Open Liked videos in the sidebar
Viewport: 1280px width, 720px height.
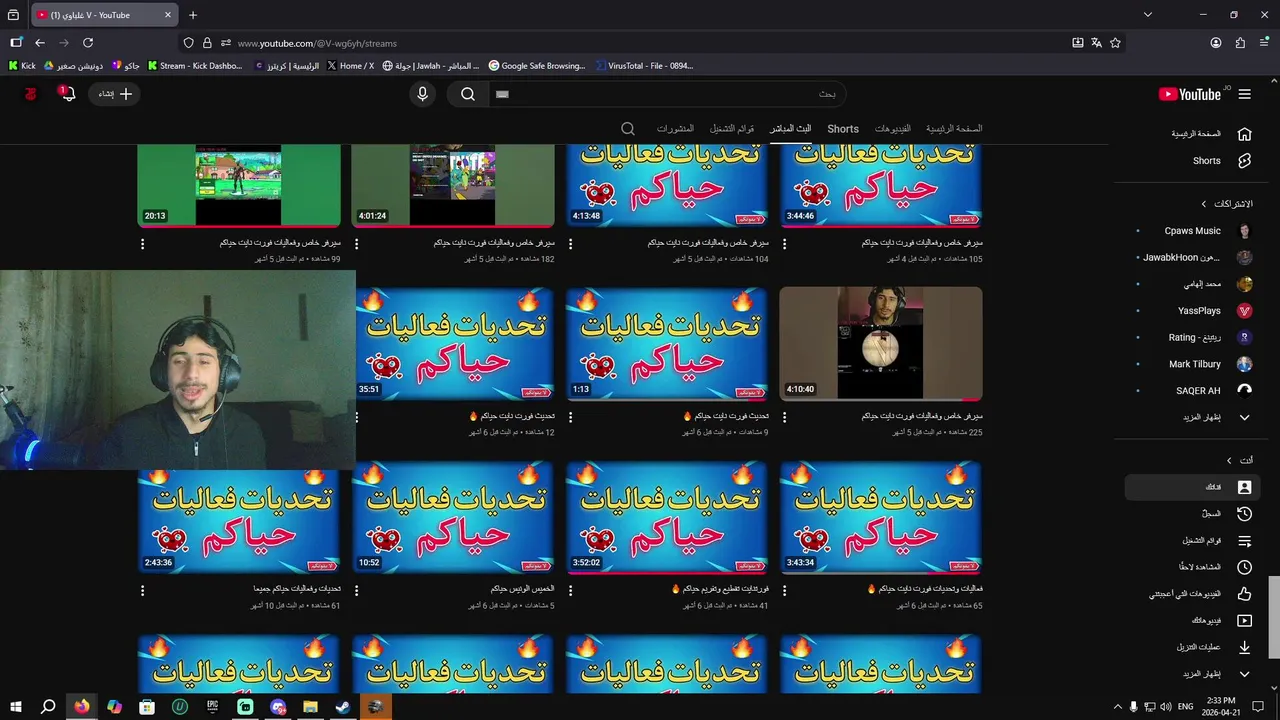coord(1194,594)
